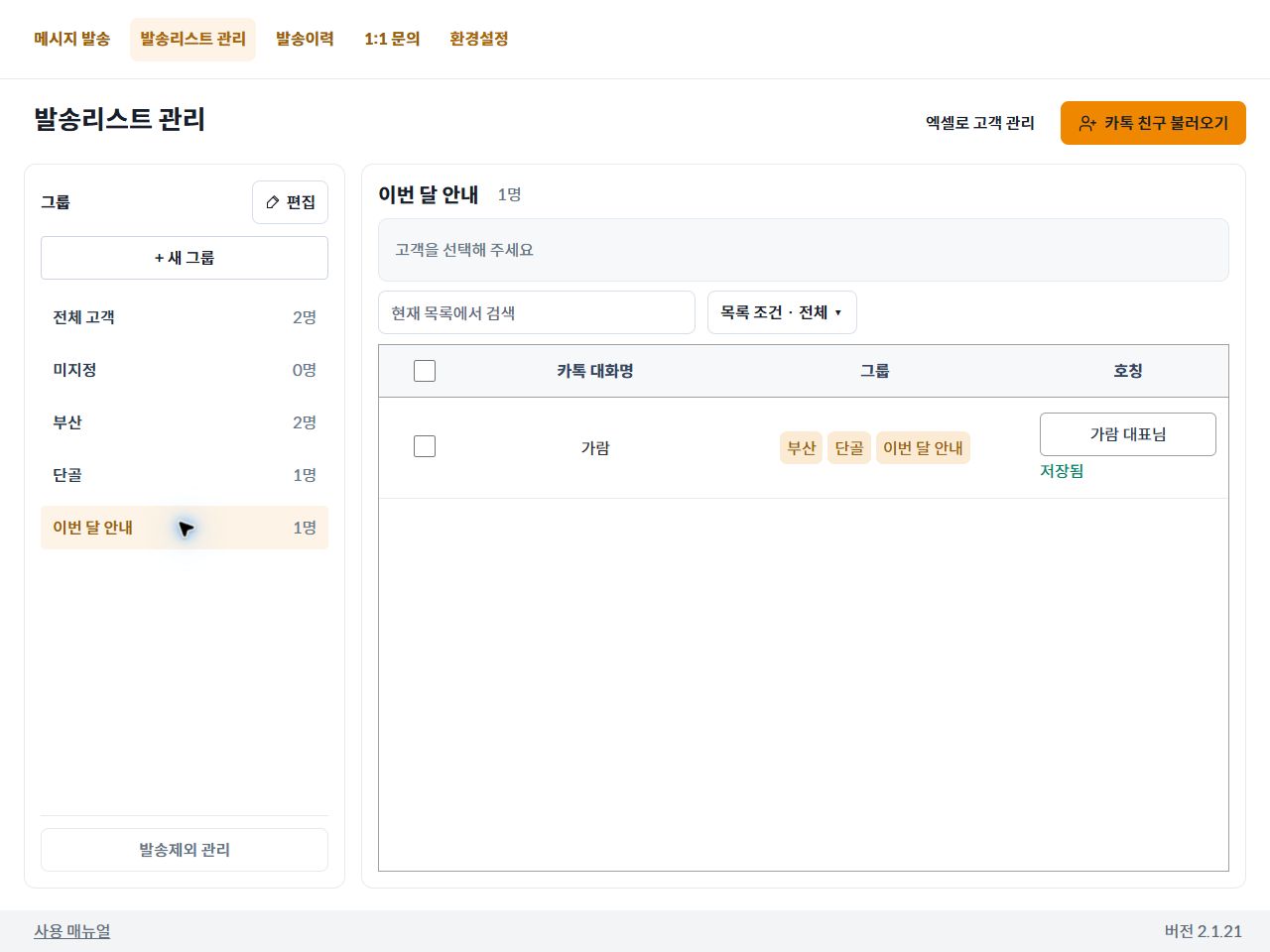The image size is (1270, 952).
Task: Click the 호칭 column header
Action: [x=1128, y=371]
